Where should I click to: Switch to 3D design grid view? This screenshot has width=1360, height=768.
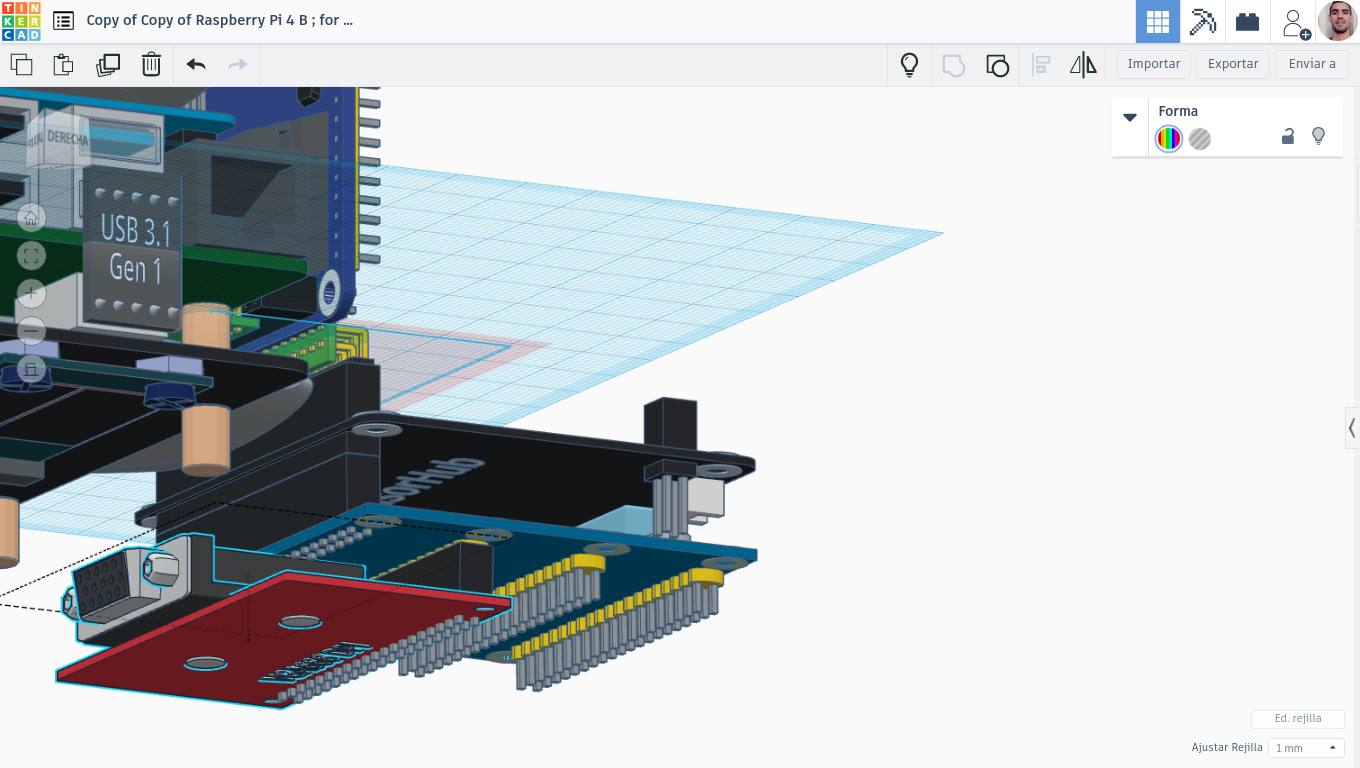pyautogui.click(x=1158, y=21)
